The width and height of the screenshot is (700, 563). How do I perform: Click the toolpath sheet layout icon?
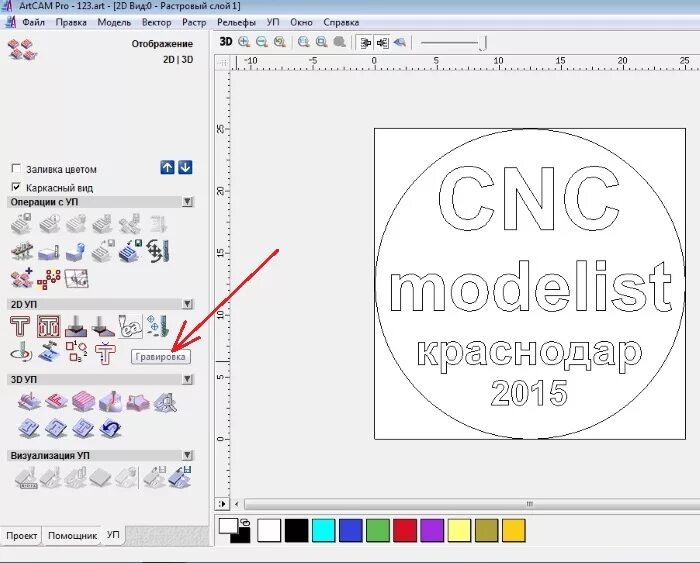[76, 279]
